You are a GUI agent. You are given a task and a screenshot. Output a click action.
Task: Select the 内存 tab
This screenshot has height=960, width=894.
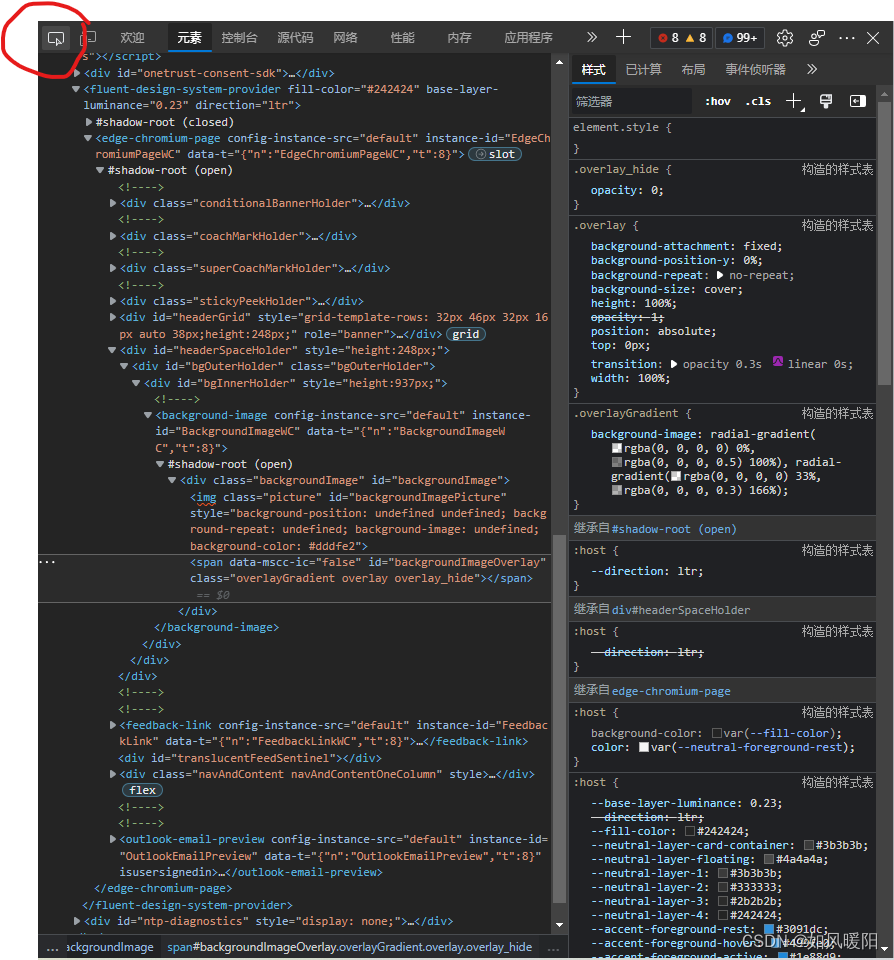(459, 38)
